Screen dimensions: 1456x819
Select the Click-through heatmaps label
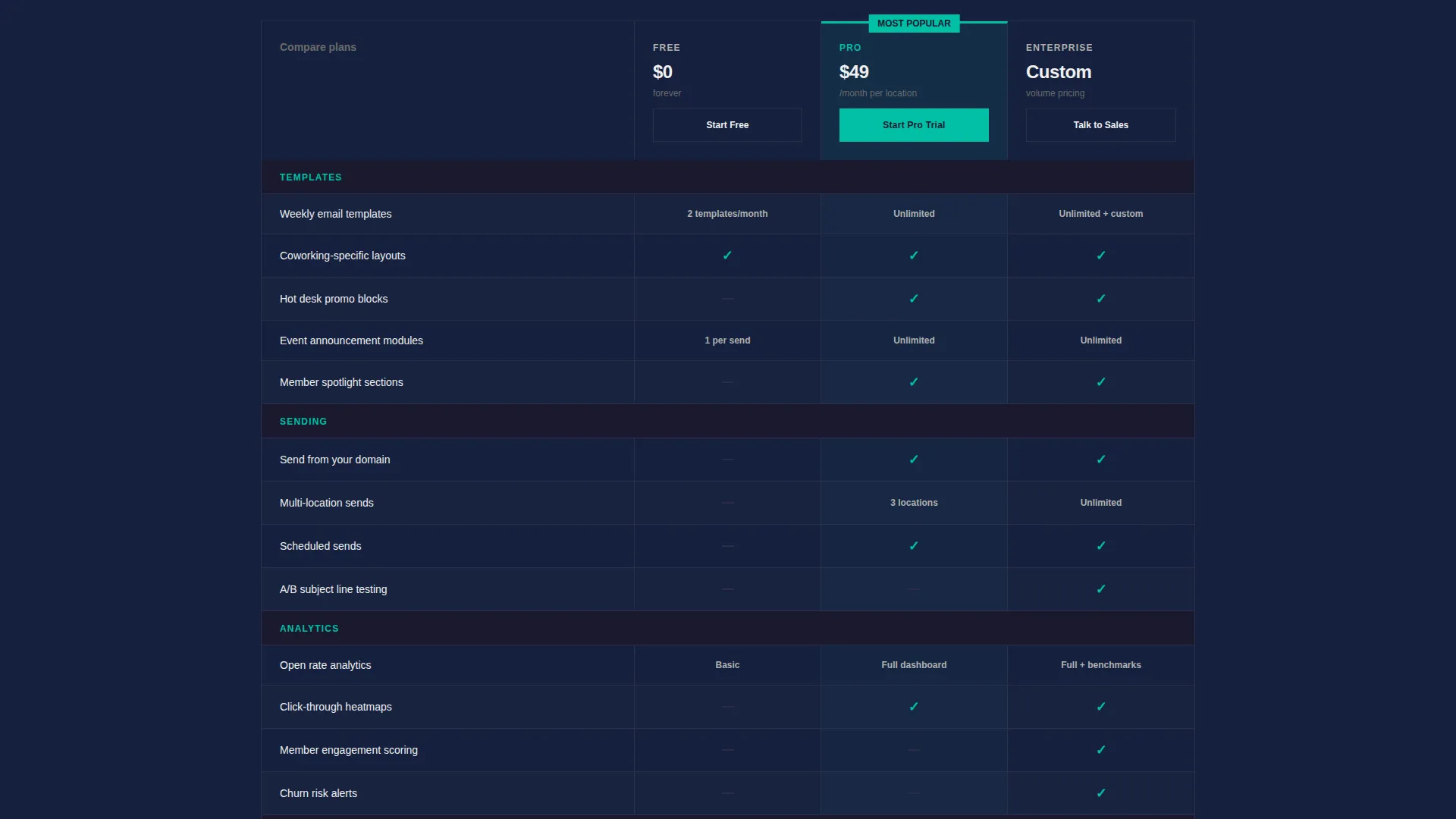coord(335,707)
